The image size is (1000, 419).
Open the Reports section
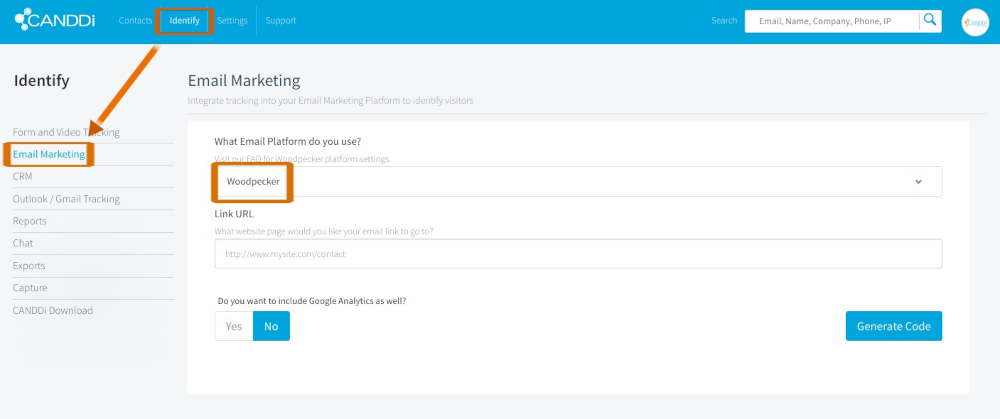[29, 221]
